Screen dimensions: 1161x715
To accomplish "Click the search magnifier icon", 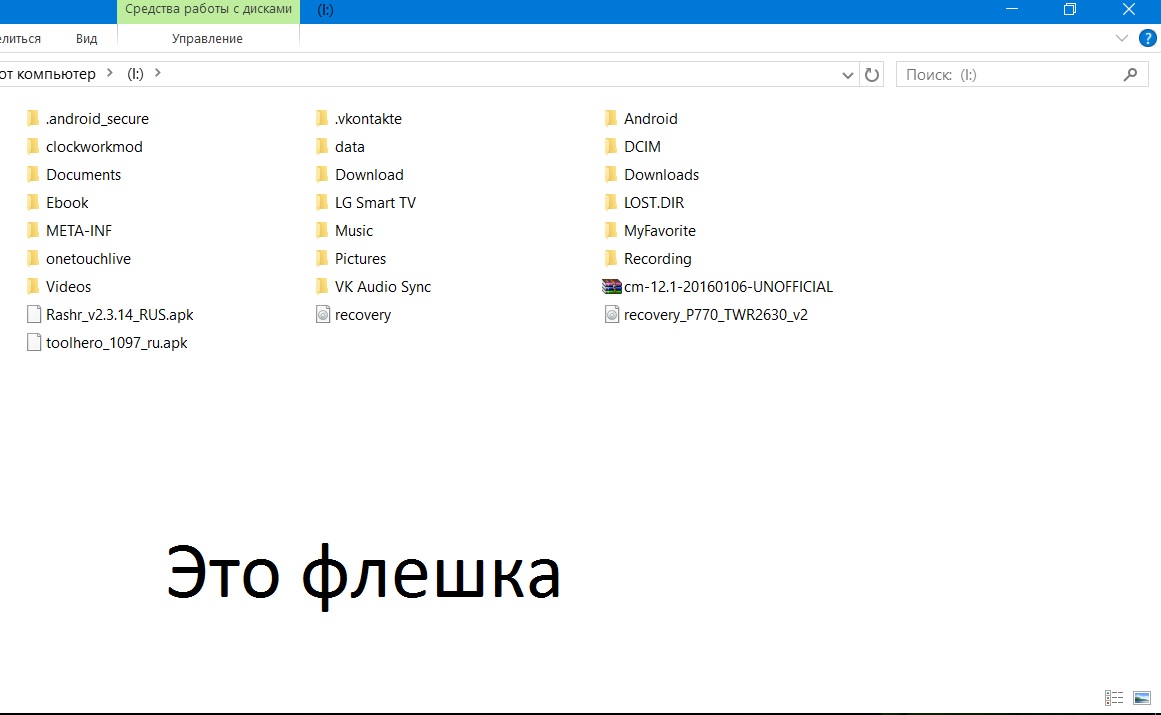I will (1131, 75).
